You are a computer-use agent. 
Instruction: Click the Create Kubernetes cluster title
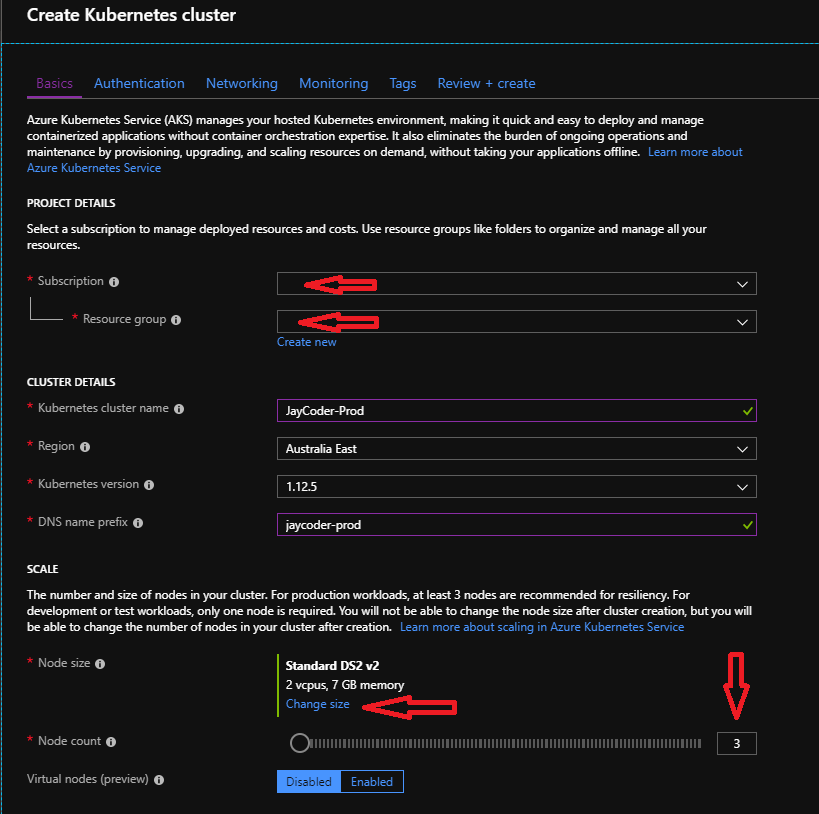pos(131,15)
